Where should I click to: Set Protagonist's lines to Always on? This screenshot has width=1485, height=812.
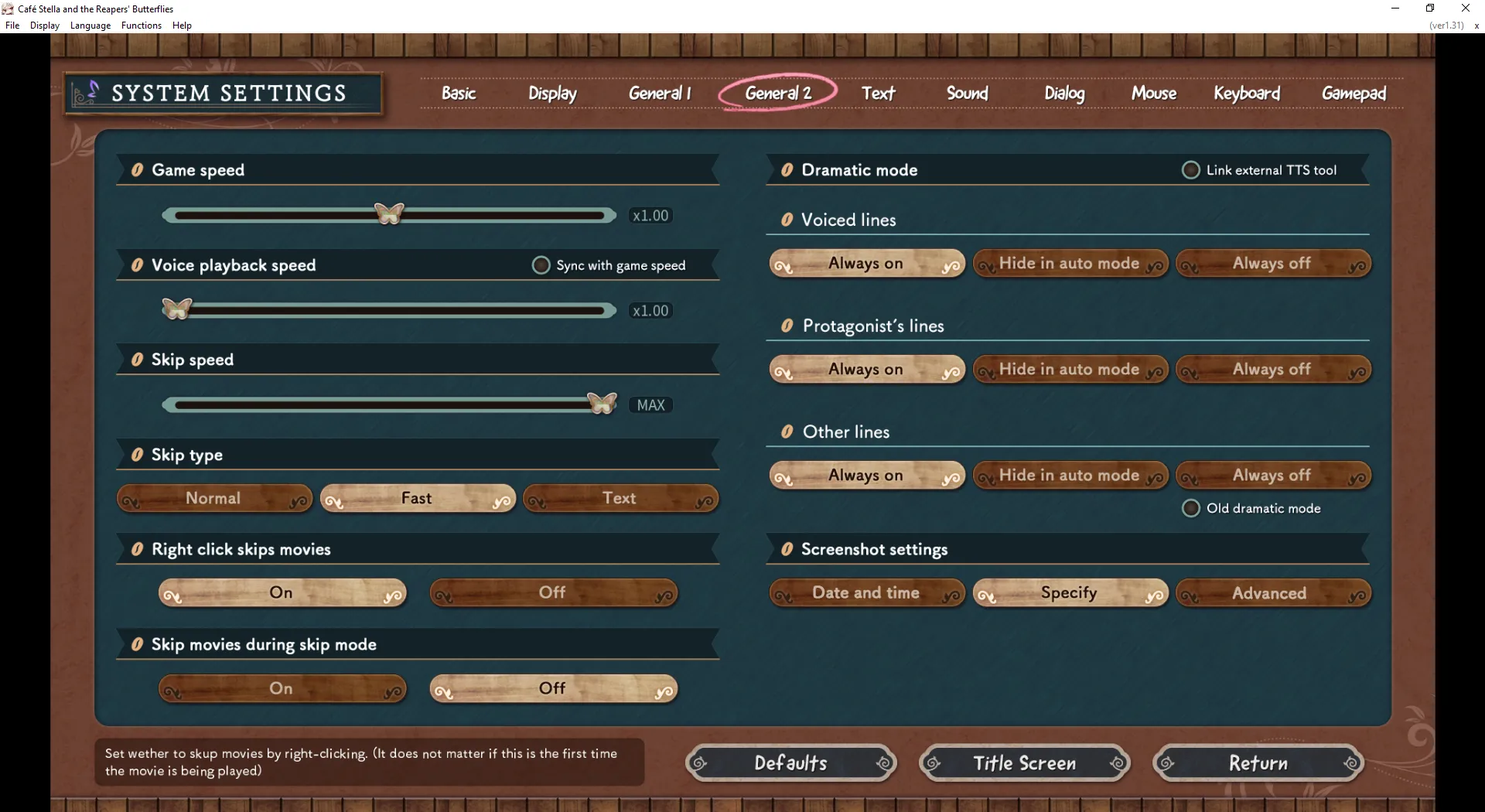click(867, 370)
